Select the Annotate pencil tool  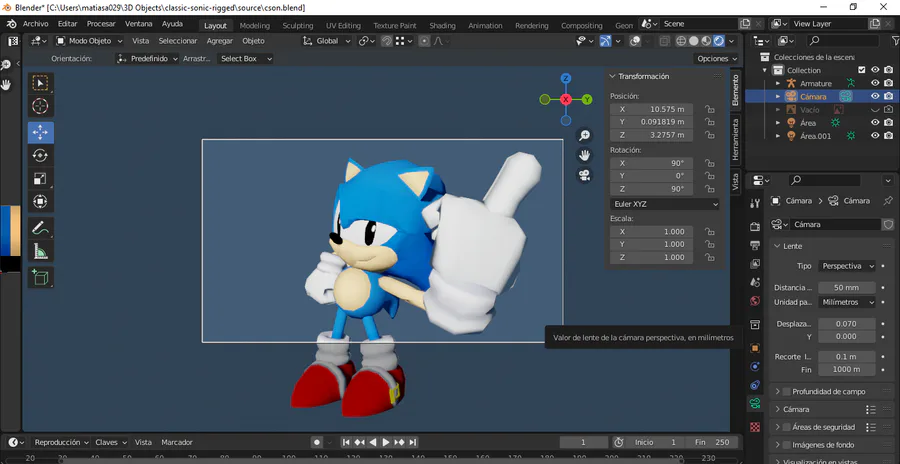point(40,228)
